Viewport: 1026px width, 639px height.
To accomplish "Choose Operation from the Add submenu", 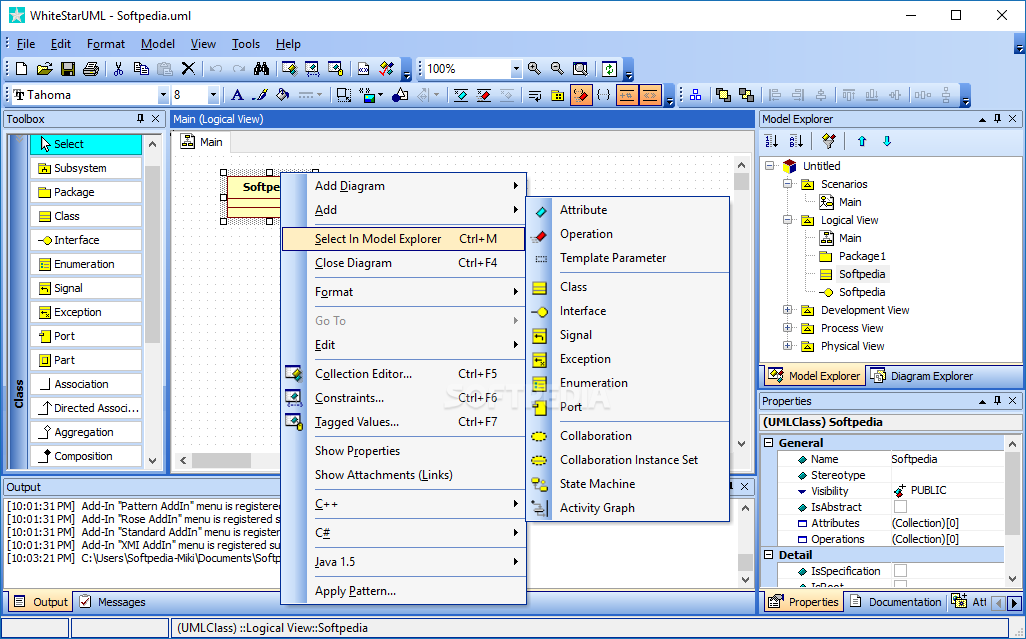I will 628,234.
